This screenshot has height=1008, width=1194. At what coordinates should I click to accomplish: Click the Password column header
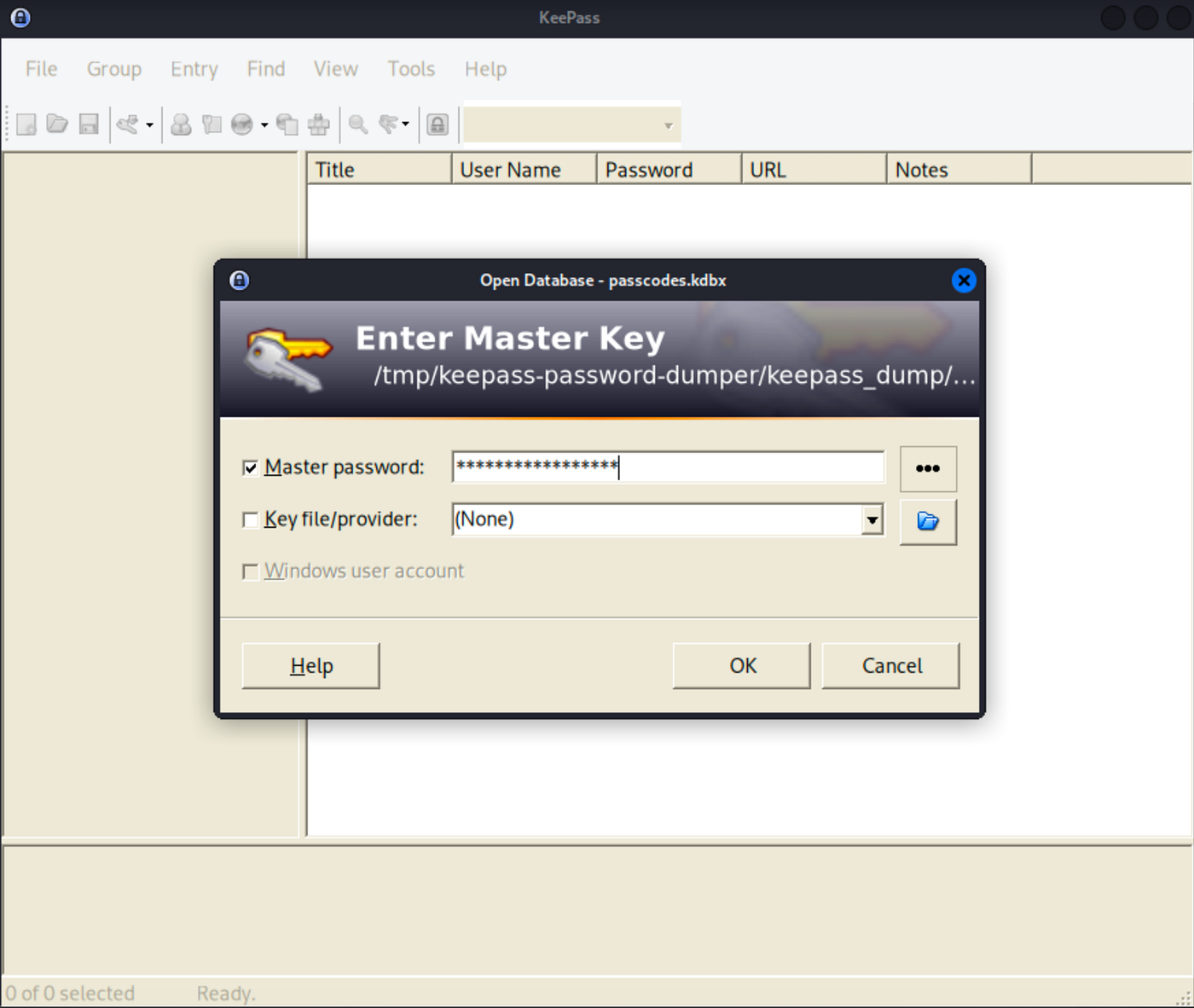click(x=669, y=170)
